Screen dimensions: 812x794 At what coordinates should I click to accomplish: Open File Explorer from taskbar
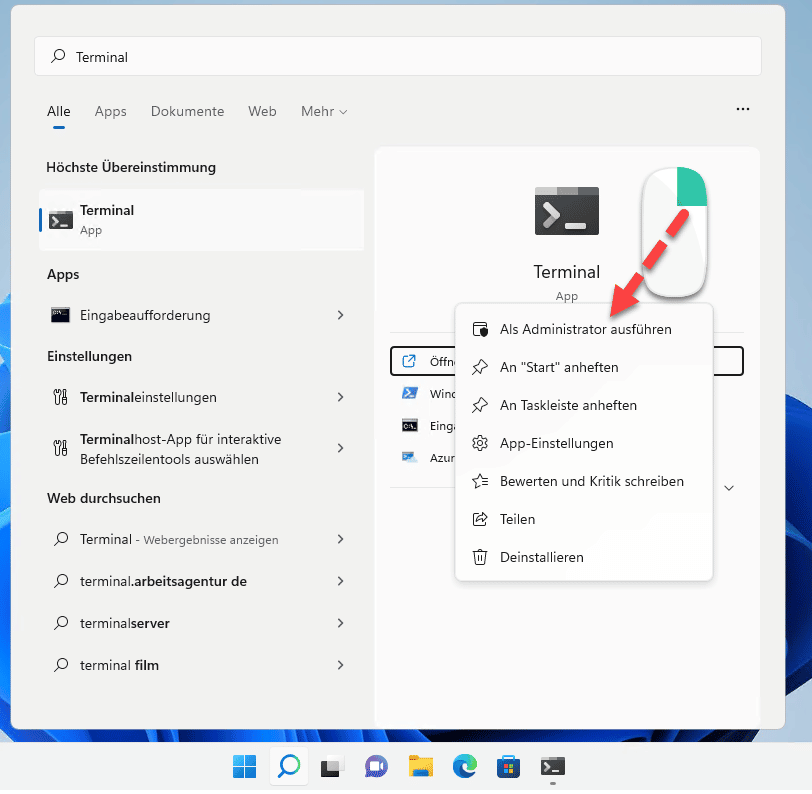pyautogui.click(x=420, y=767)
